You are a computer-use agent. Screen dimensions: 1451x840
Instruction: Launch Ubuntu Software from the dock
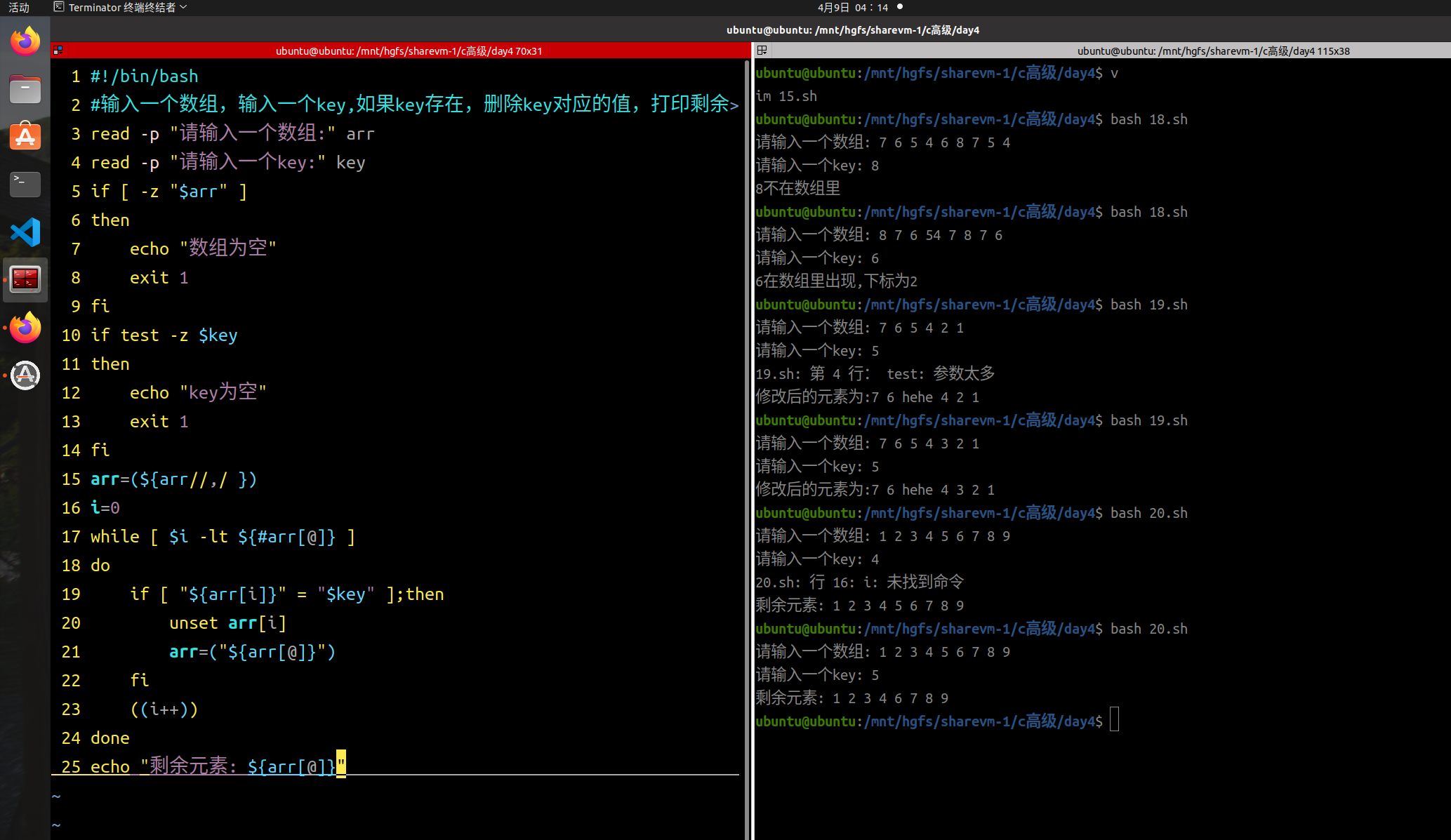pyautogui.click(x=25, y=137)
